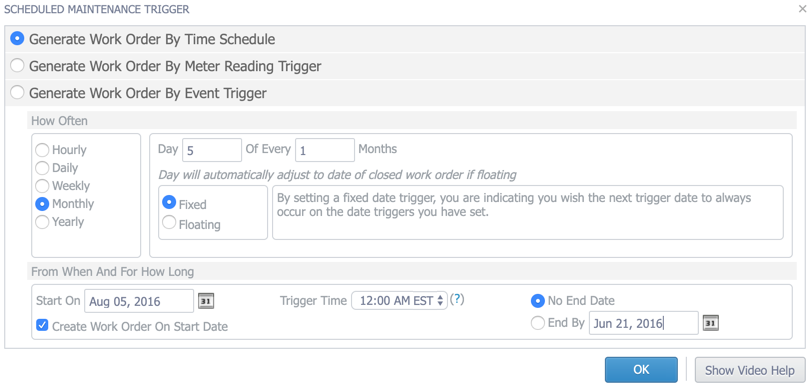Choose the Hourly frequency option

pyautogui.click(x=42, y=150)
